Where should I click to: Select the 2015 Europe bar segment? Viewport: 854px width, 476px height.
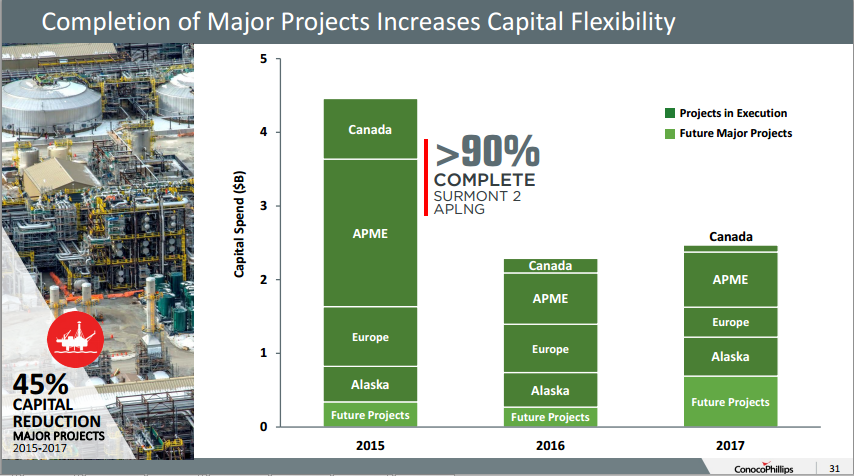370,337
